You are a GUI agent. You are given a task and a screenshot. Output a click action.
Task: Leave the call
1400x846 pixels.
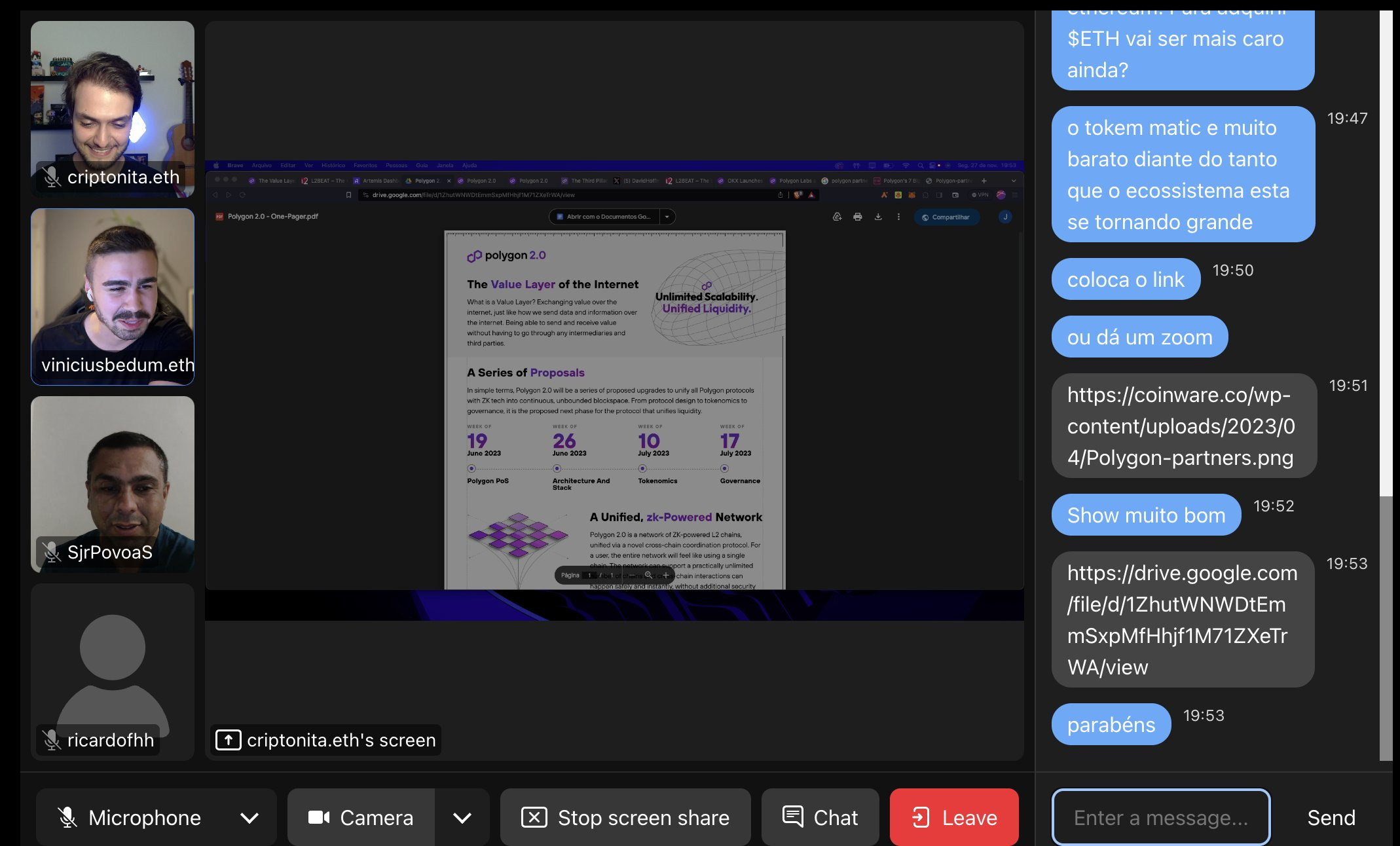(x=954, y=817)
